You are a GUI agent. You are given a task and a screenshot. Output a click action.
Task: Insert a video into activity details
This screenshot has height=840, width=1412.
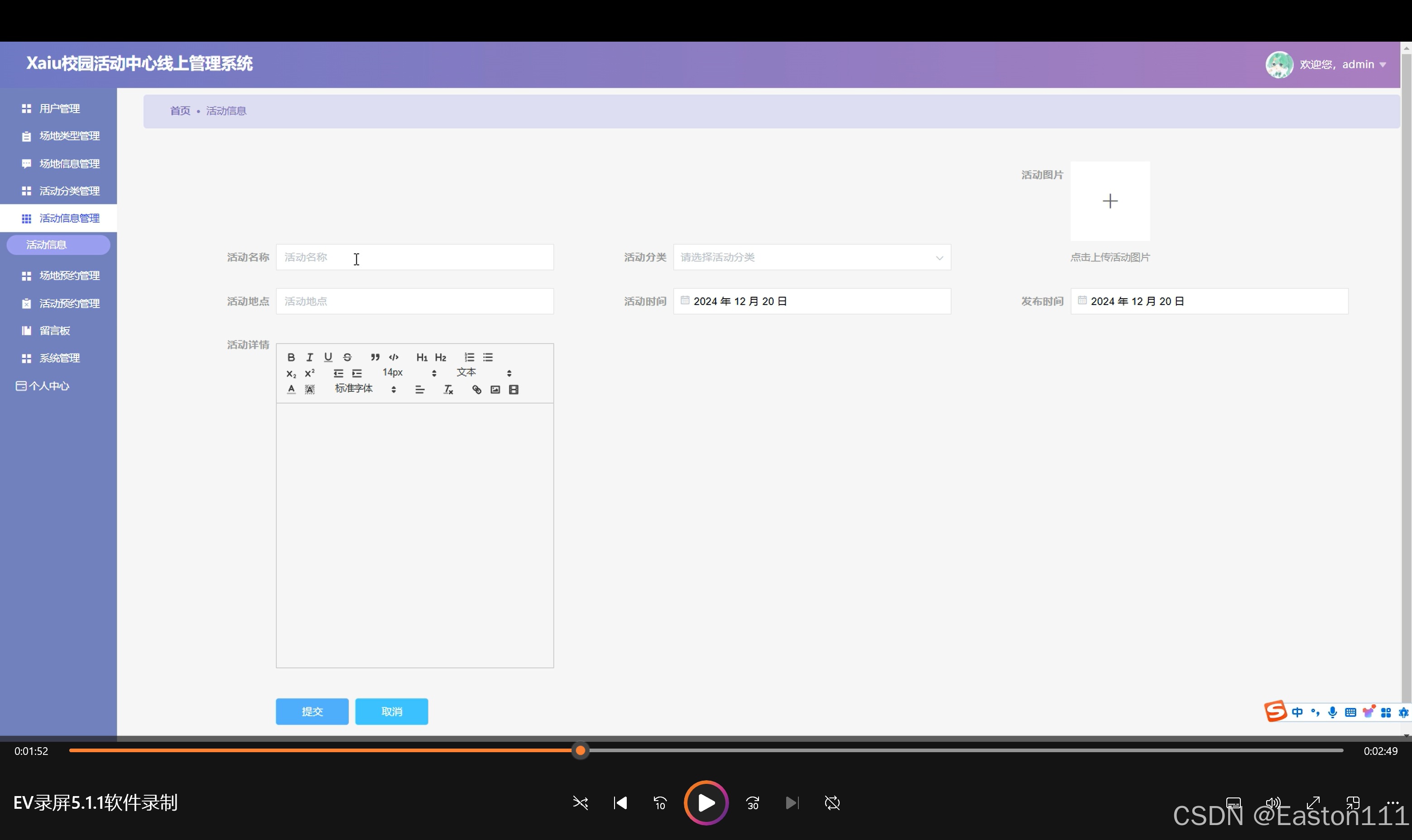(514, 389)
